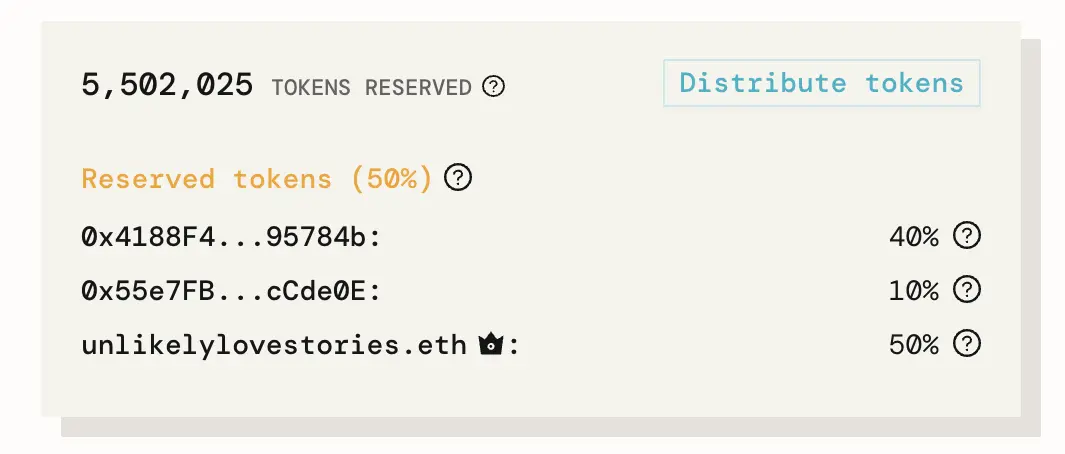Image resolution: width=1065 pixels, height=454 pixels.
Task: Open address 0x4188F4...95784b
Action: click(228, 237)
